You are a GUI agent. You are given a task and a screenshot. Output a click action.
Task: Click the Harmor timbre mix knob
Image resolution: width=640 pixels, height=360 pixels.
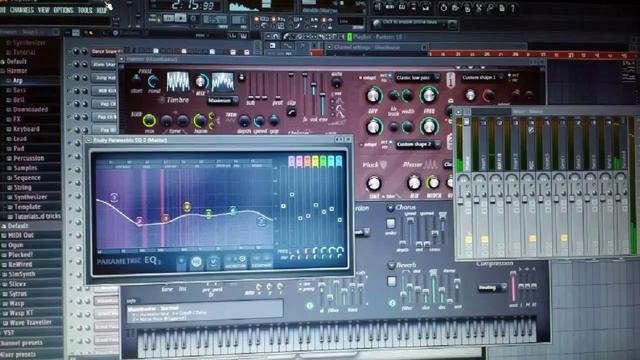click(200, 82)
